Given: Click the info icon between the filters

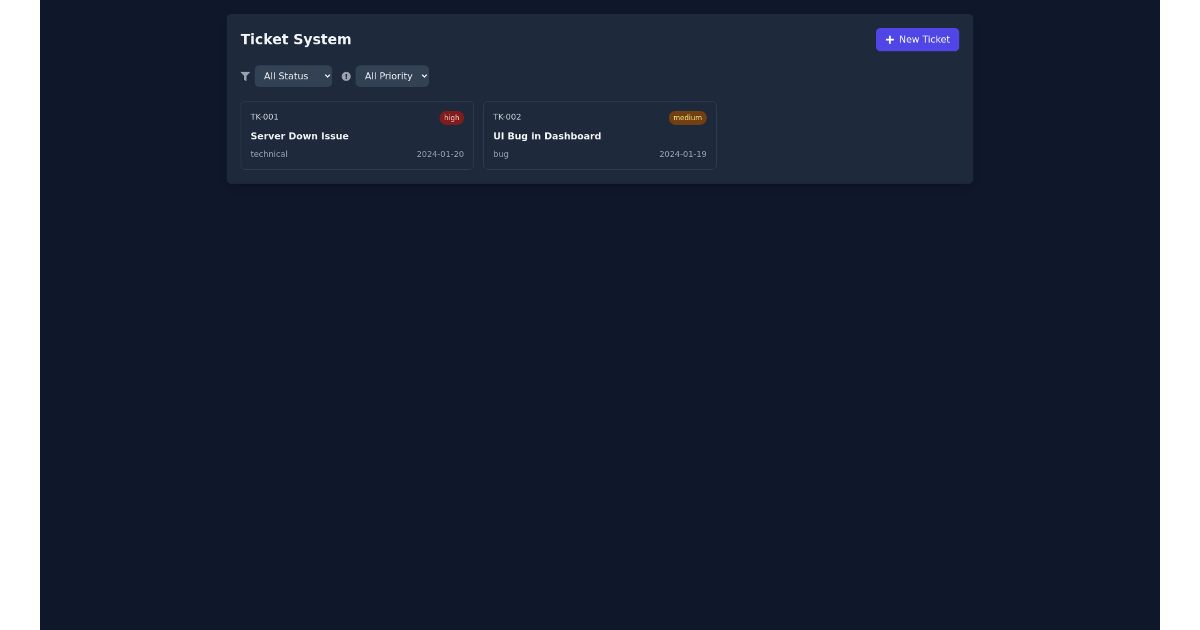Looking at the screenshot, I should pos(346,76).
